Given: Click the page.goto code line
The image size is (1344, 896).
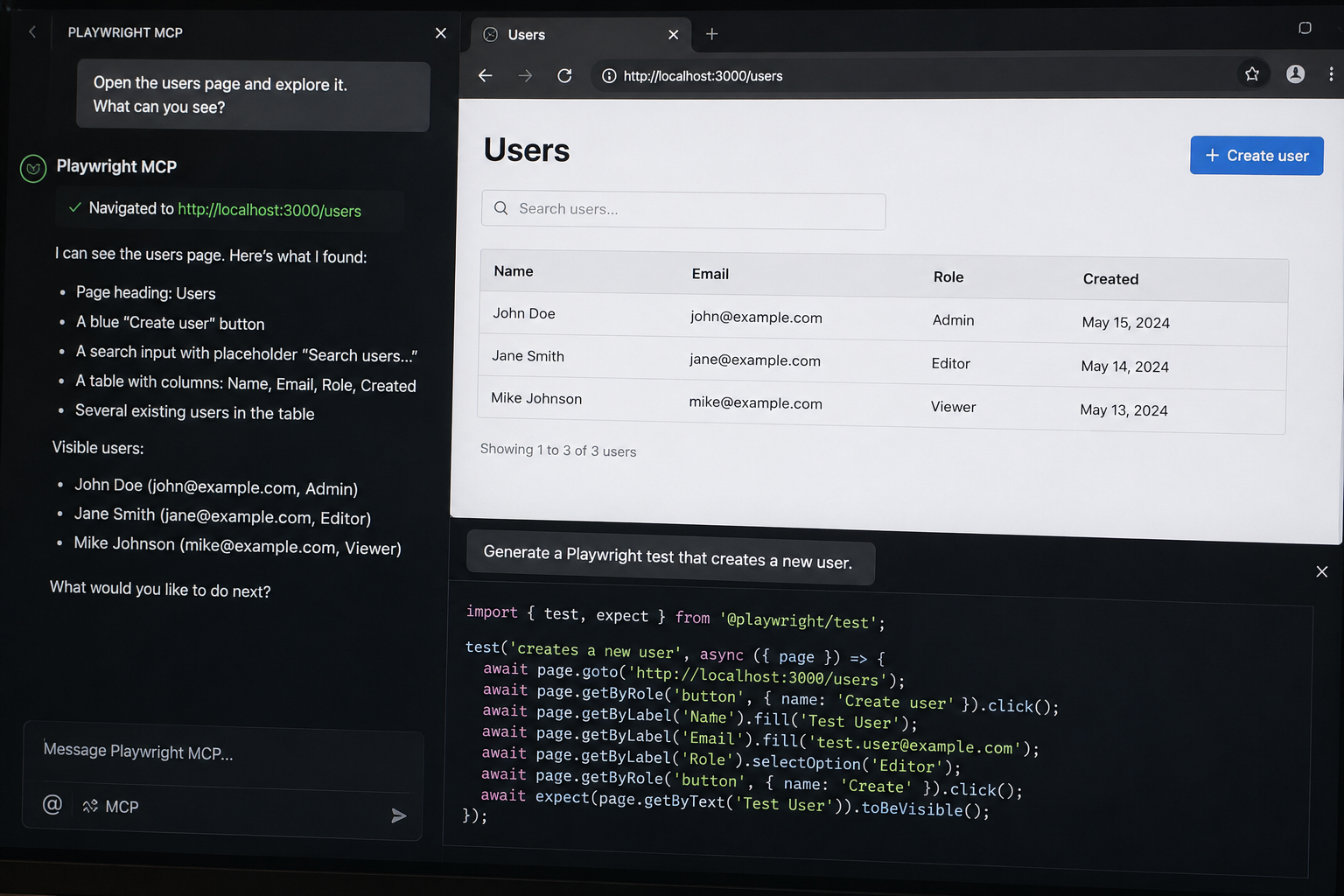Looking at the screenshot, I should [x=694, y=675].
